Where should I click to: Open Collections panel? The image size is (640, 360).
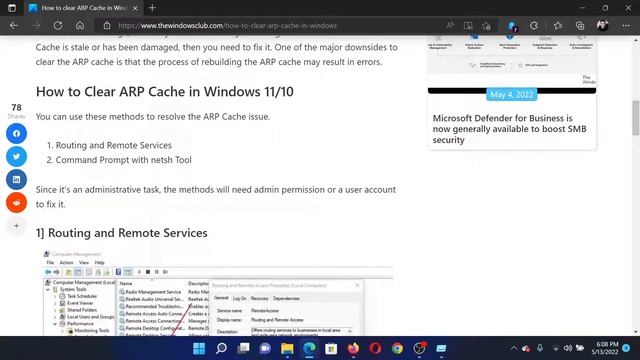pyautogui.click(x=580, y=25)
